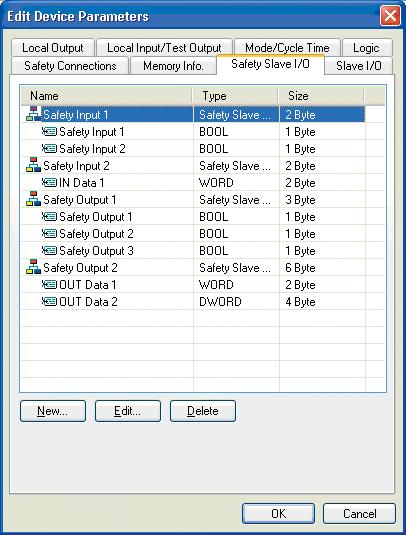This screenshot has height=535, width=406.
Task: Click the network icon of Safety Output 1 connection
Action: click(33, 199)
